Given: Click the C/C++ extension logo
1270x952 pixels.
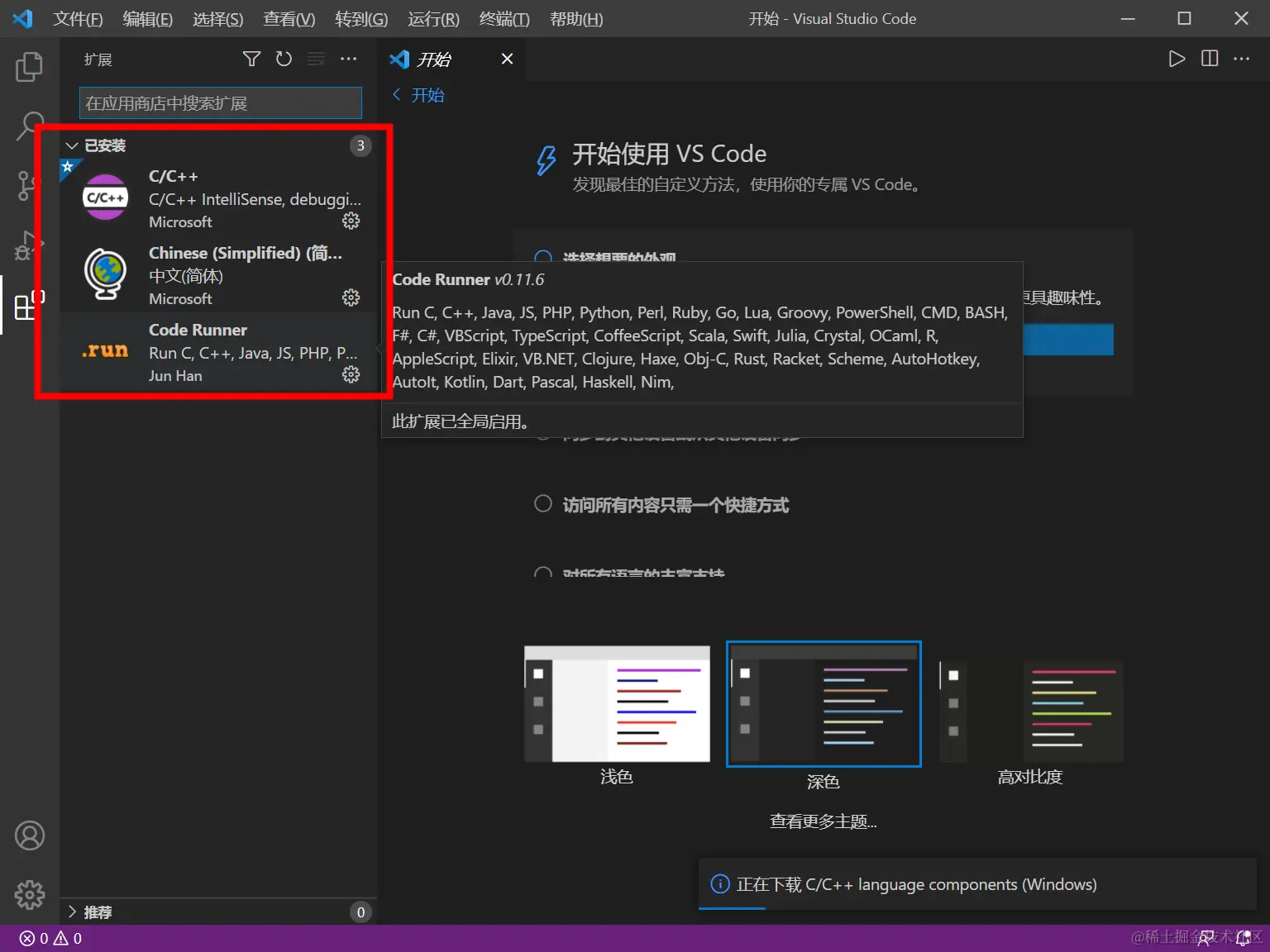Looking at the screenshot, I should click(x=105, y=198).
